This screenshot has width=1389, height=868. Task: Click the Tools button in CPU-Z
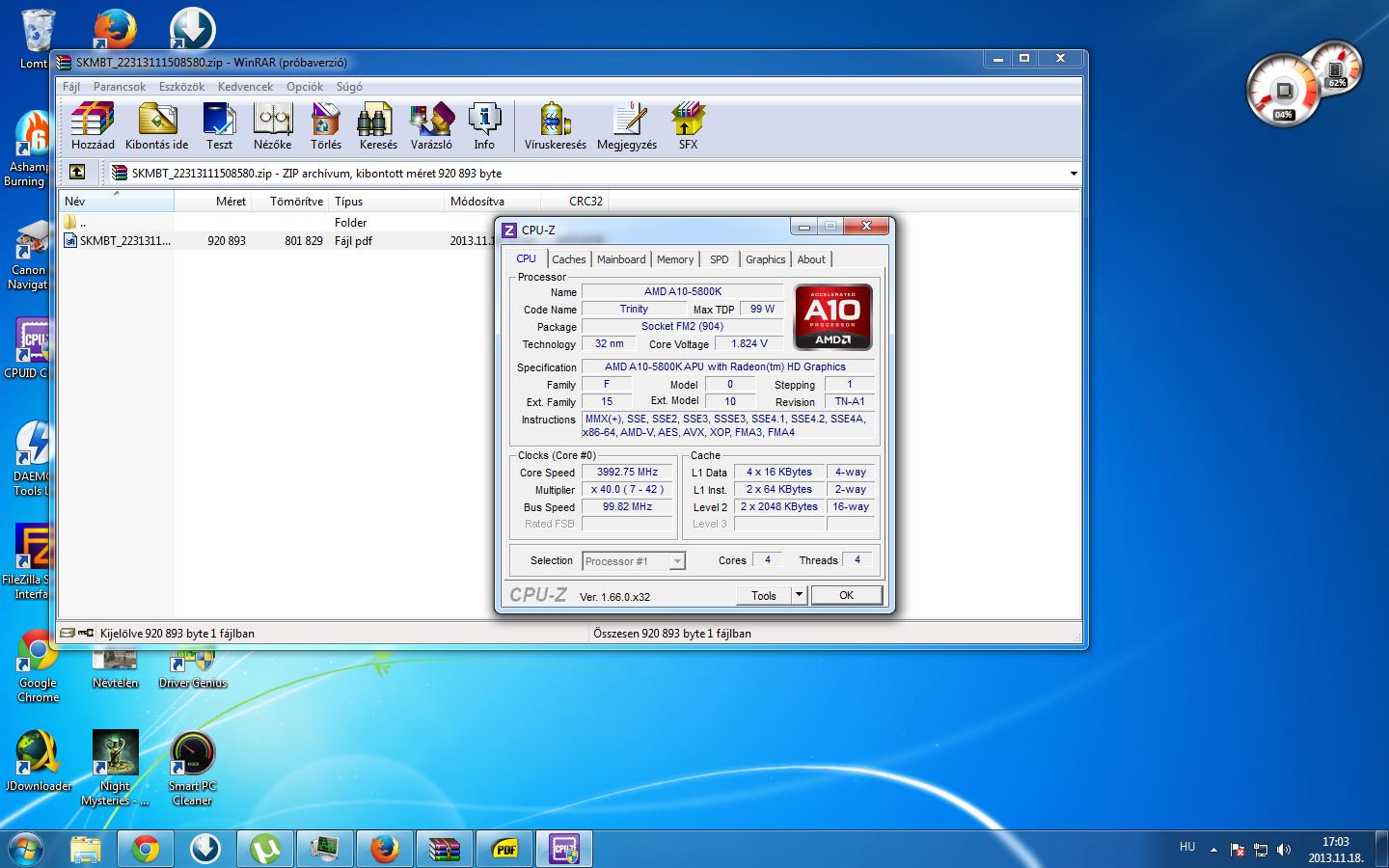764,595
